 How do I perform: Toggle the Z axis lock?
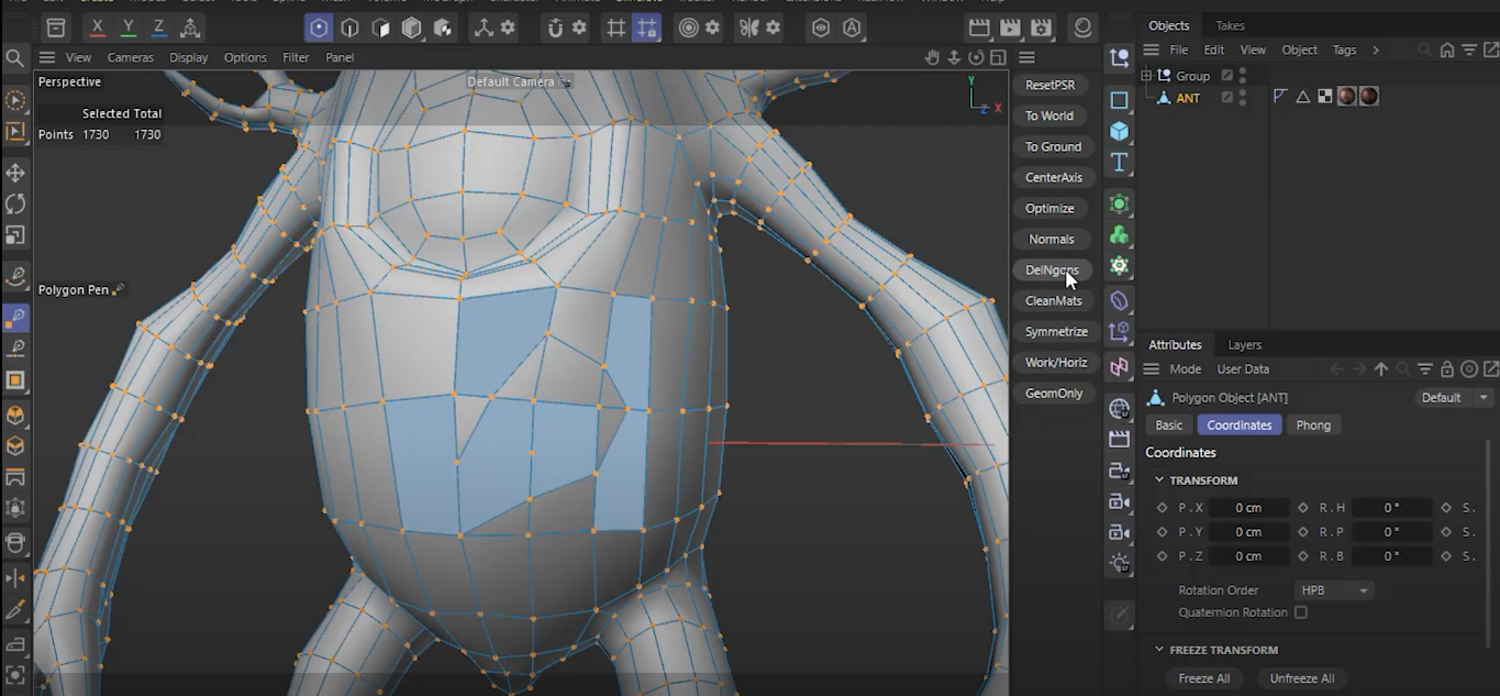[x=158, y=28]
